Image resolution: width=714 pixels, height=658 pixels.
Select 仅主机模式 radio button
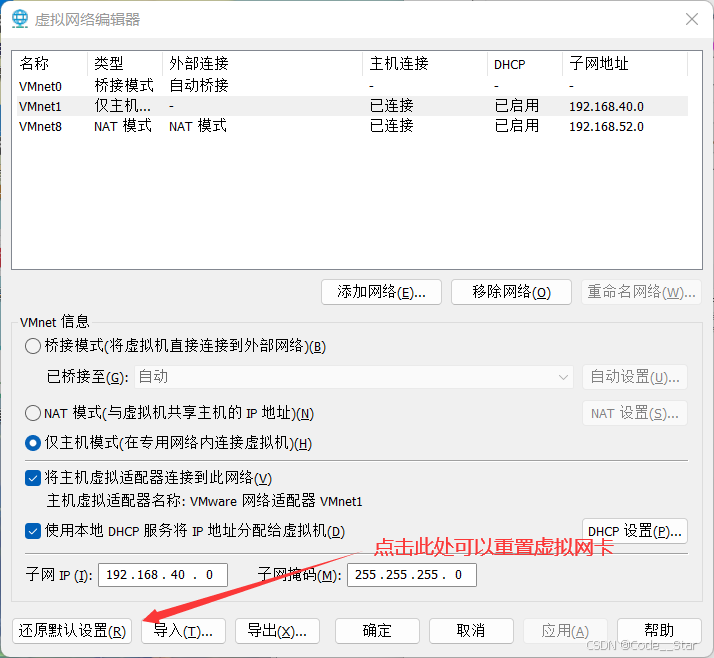pos(33,443)
